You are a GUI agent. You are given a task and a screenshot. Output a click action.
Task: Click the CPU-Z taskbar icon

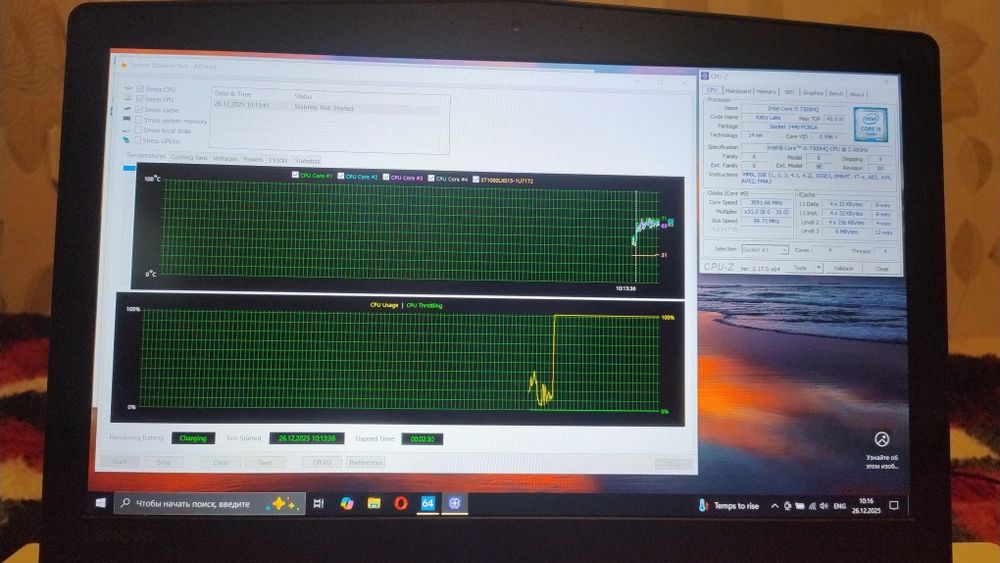point(454,503)
